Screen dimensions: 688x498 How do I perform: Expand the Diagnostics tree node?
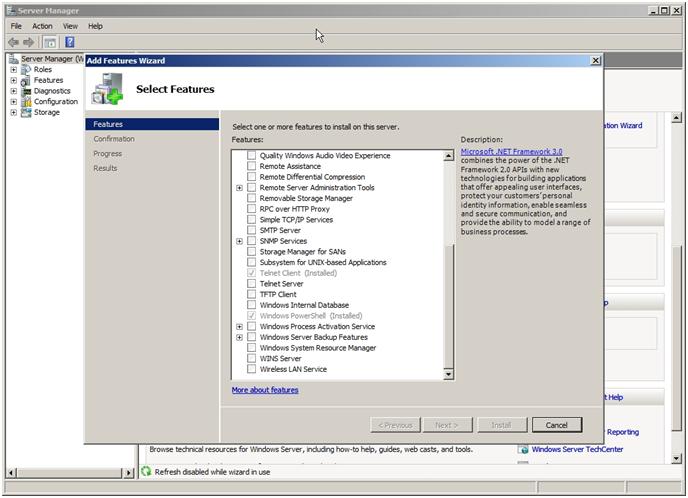coord(14,91)
